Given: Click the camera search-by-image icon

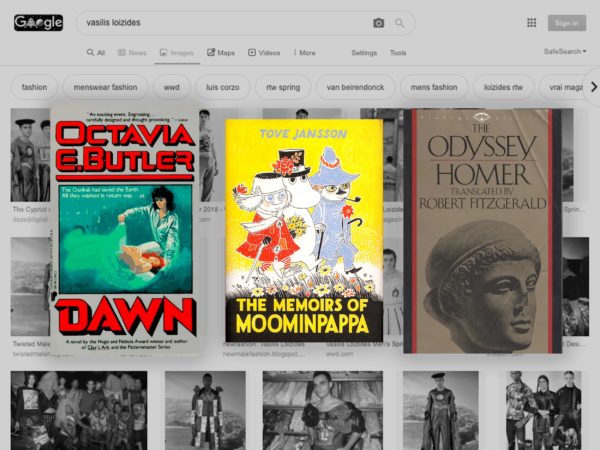Looking at the screenshot, I should [x=378, y=23].
